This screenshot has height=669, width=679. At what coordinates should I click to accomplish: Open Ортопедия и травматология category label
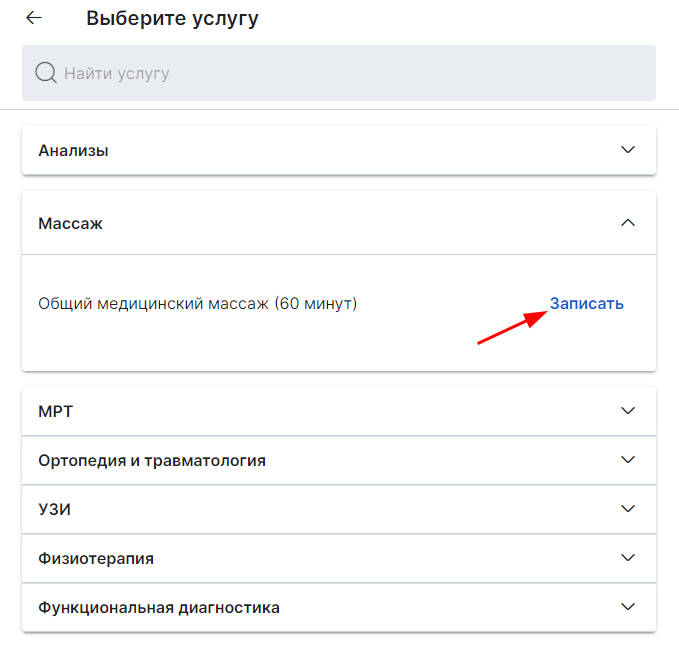(152, 460)
